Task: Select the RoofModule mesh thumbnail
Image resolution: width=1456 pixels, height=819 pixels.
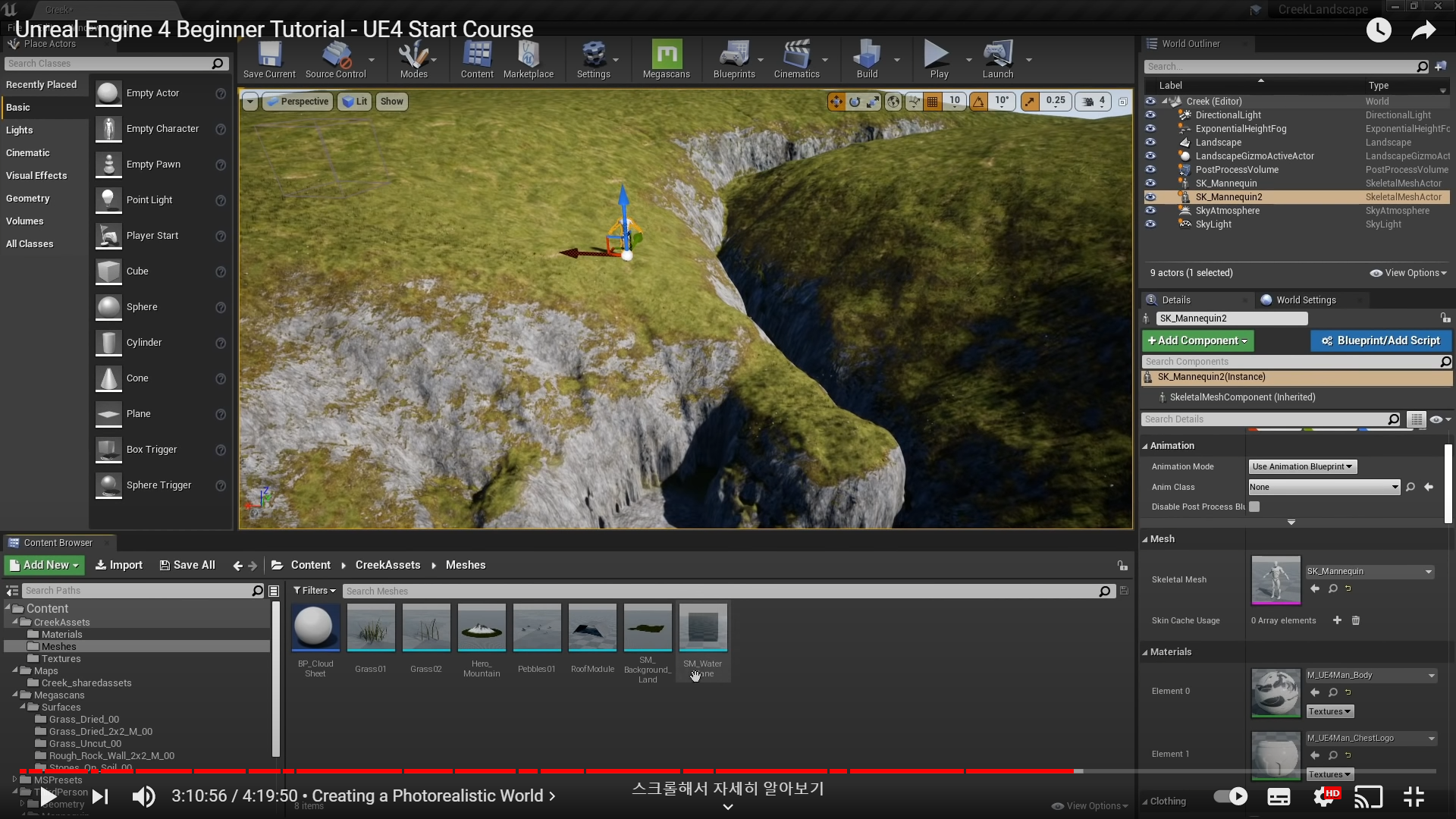Action: 592,628
